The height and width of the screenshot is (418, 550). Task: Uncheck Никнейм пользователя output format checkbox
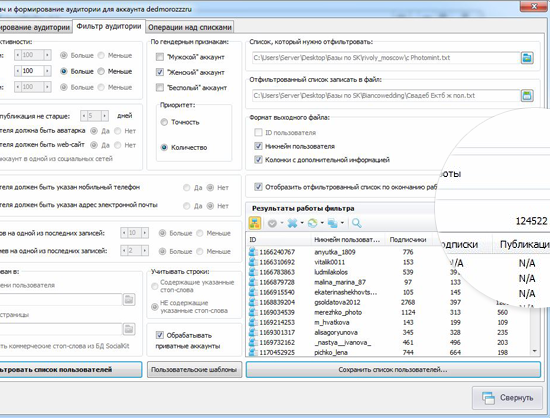258,146
